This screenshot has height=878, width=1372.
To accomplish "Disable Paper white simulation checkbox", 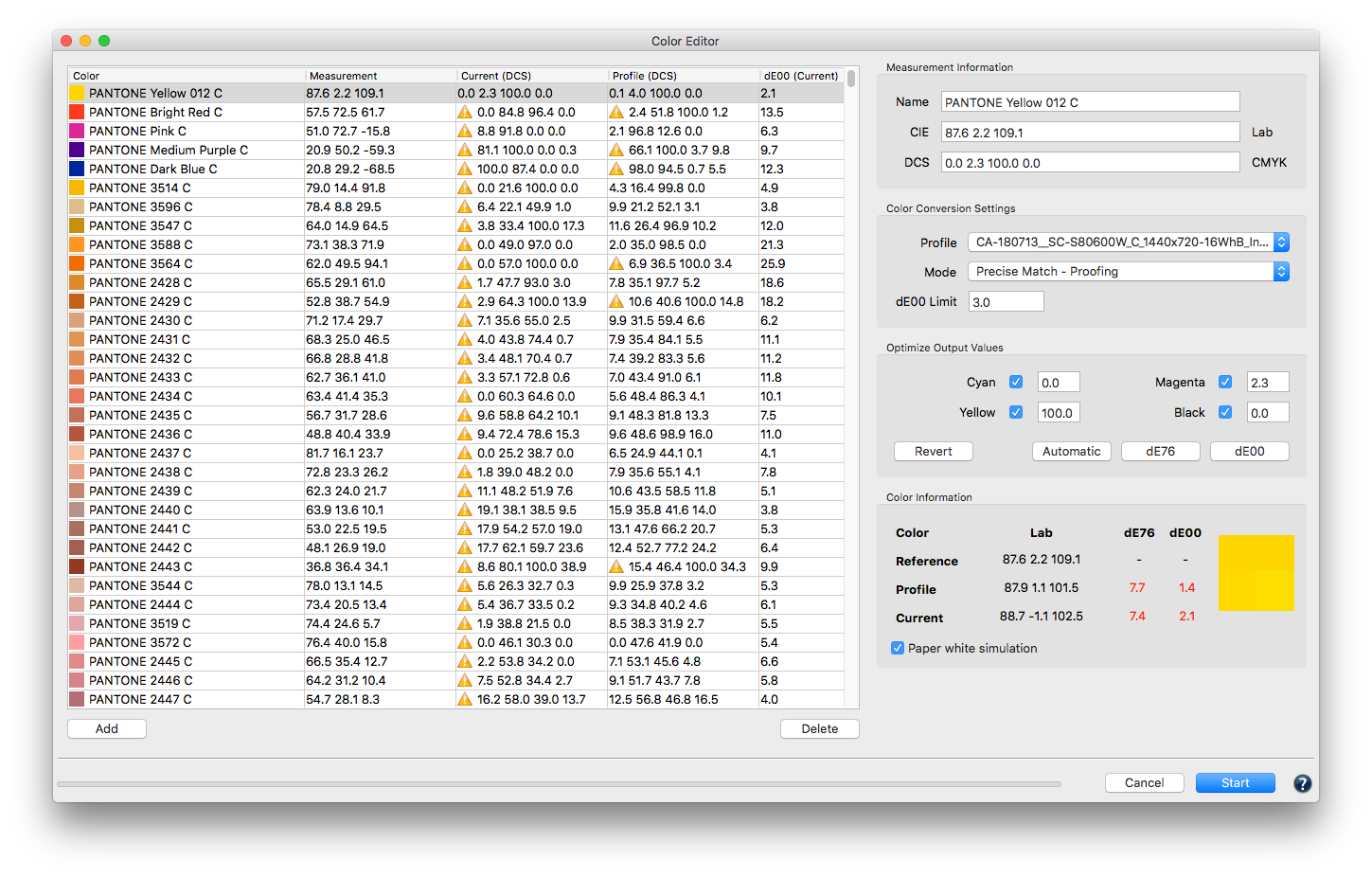I will [x=898, y=648].
